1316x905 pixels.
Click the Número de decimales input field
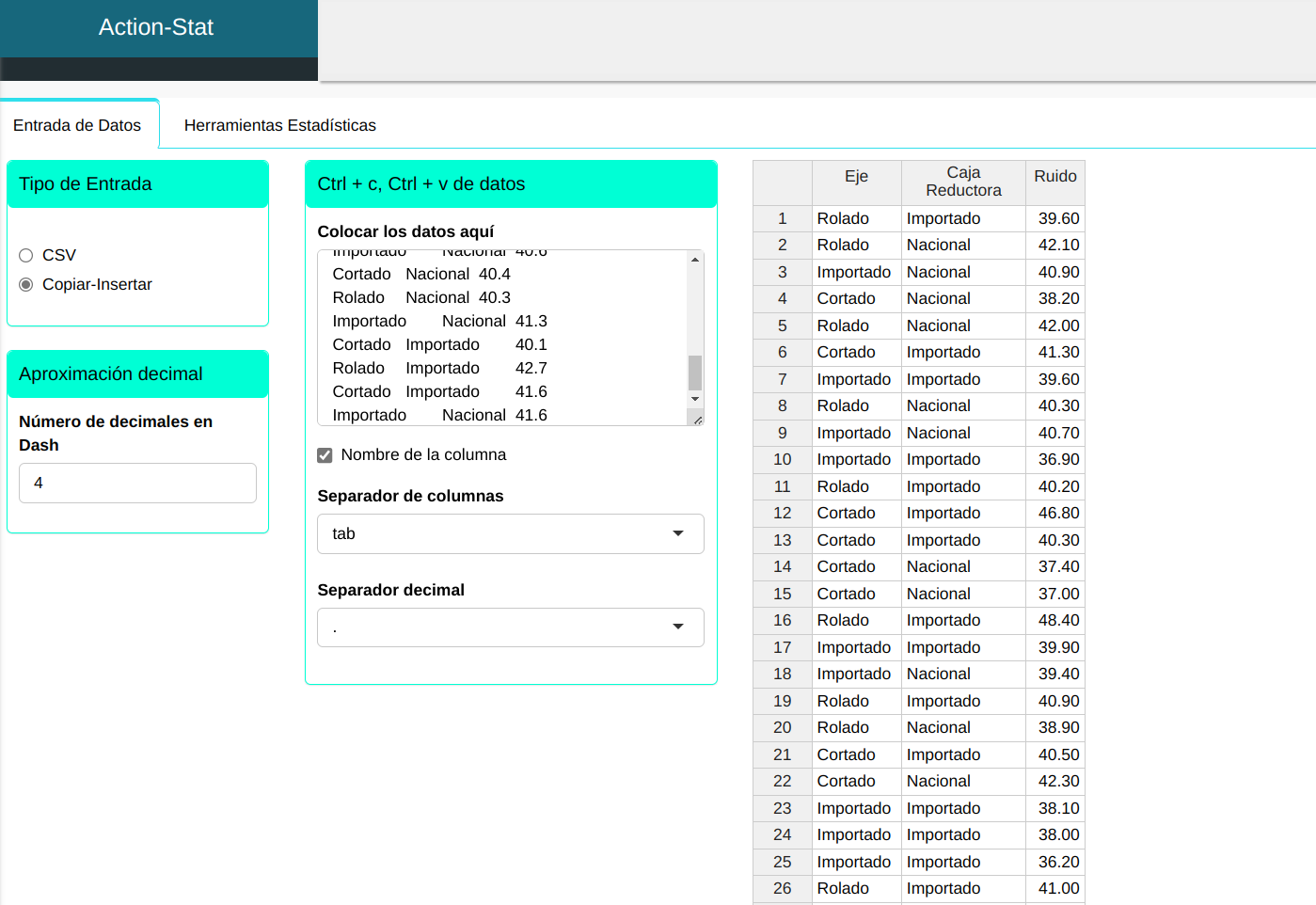[x=137, y=483]
